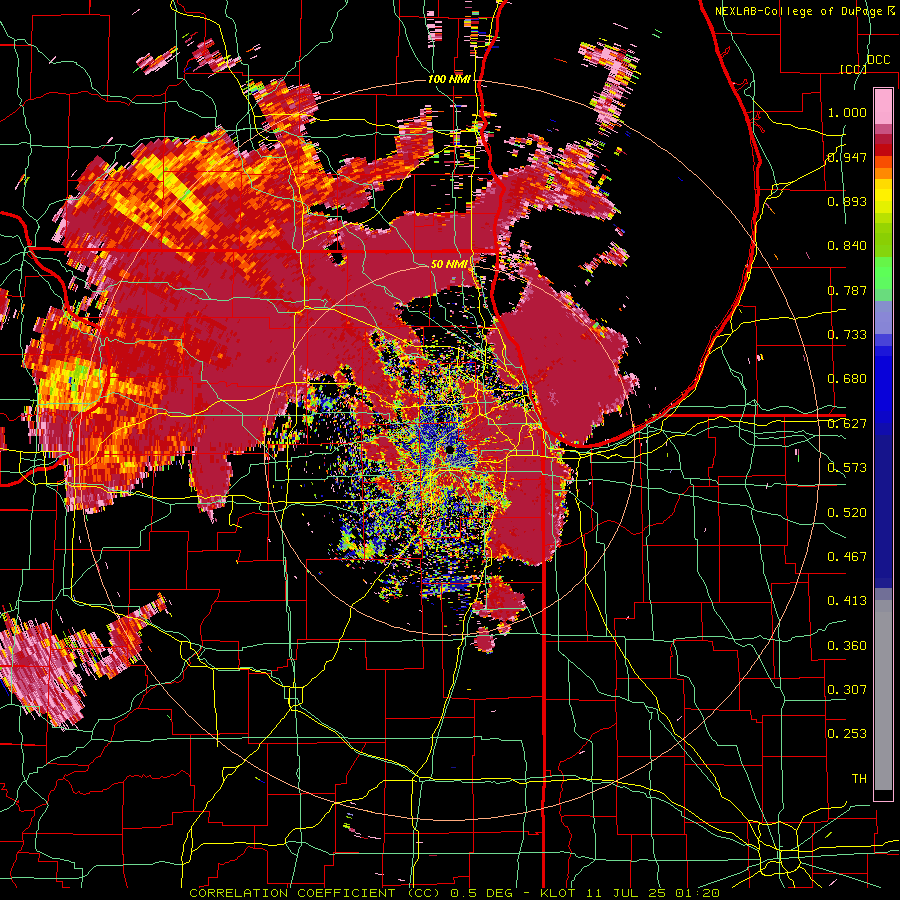Click the TH threshold label
Viewport: 900px width, 900px height.
point(859,779)
